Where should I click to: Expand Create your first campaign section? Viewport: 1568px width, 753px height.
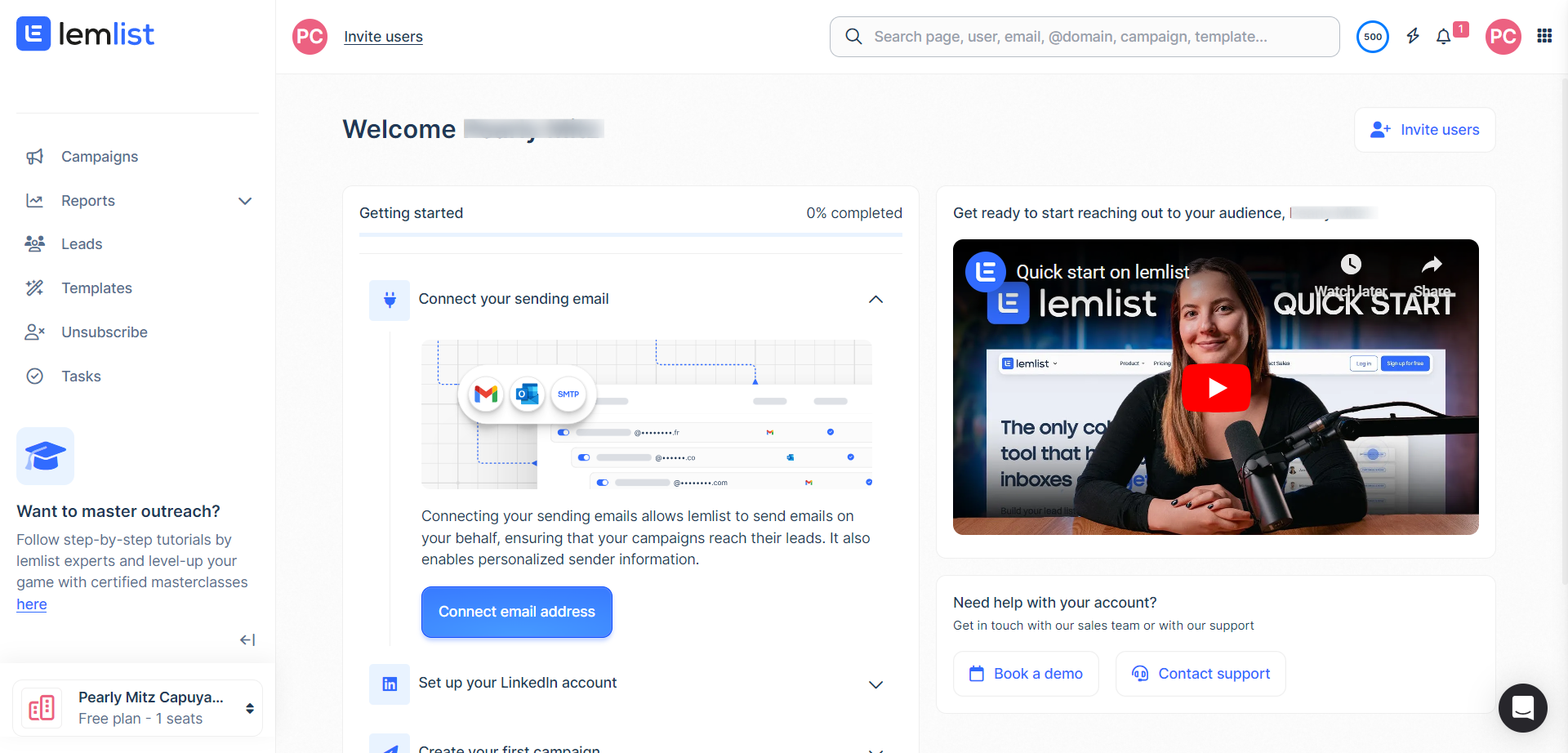[x=875, y=749]
